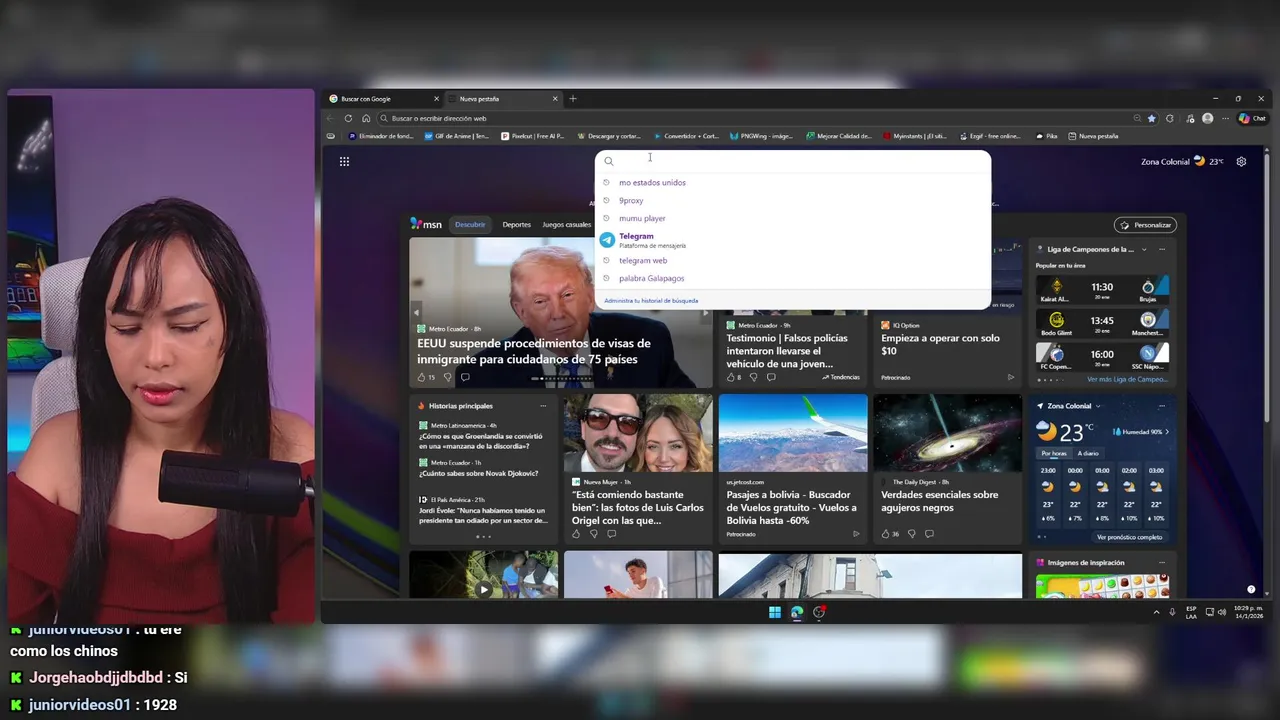Screen dimensions: 1280x720
Task: Play the video thumbnail in bottom row
Action: (484, 589)
